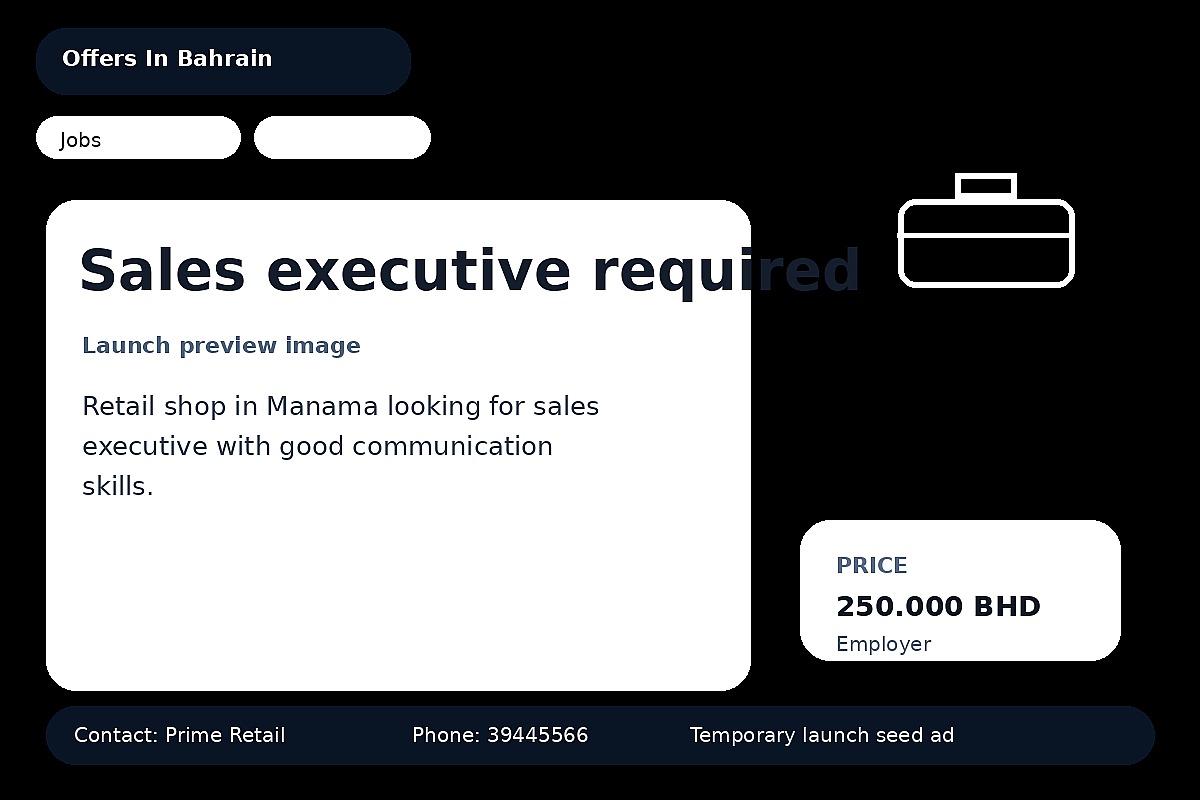Screen dimensions: 1200x800
Task: Click the Temporary launch seed ad notice
Action: pyautogui.click(x=821, y=735)
